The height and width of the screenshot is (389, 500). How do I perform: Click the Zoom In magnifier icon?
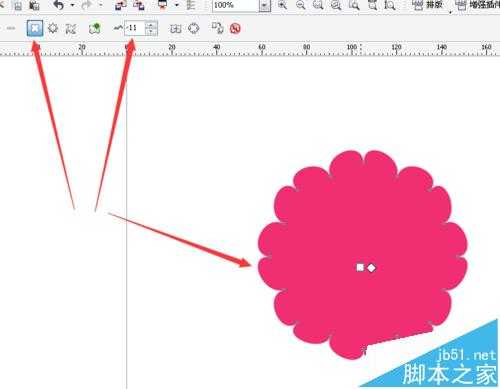click(282, 5)
